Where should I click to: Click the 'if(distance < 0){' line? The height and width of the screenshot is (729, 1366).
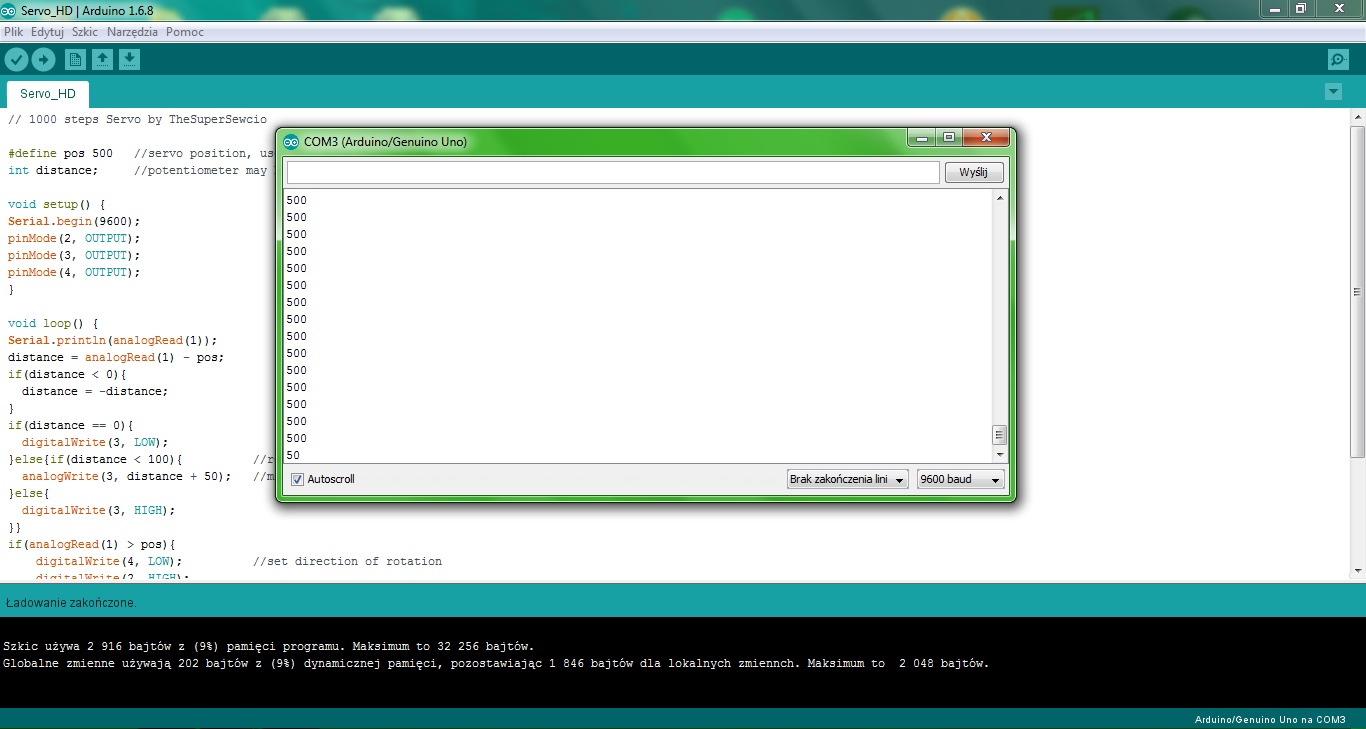coord(67,374)
